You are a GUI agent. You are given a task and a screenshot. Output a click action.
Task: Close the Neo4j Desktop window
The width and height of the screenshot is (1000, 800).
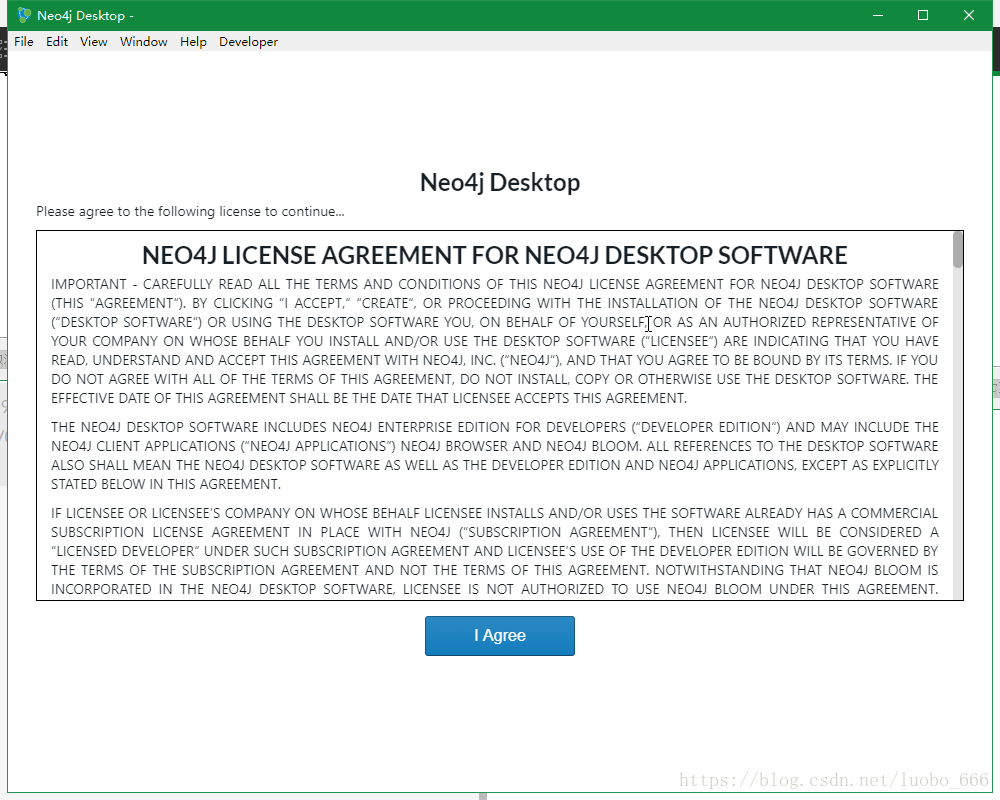[969, 15]
